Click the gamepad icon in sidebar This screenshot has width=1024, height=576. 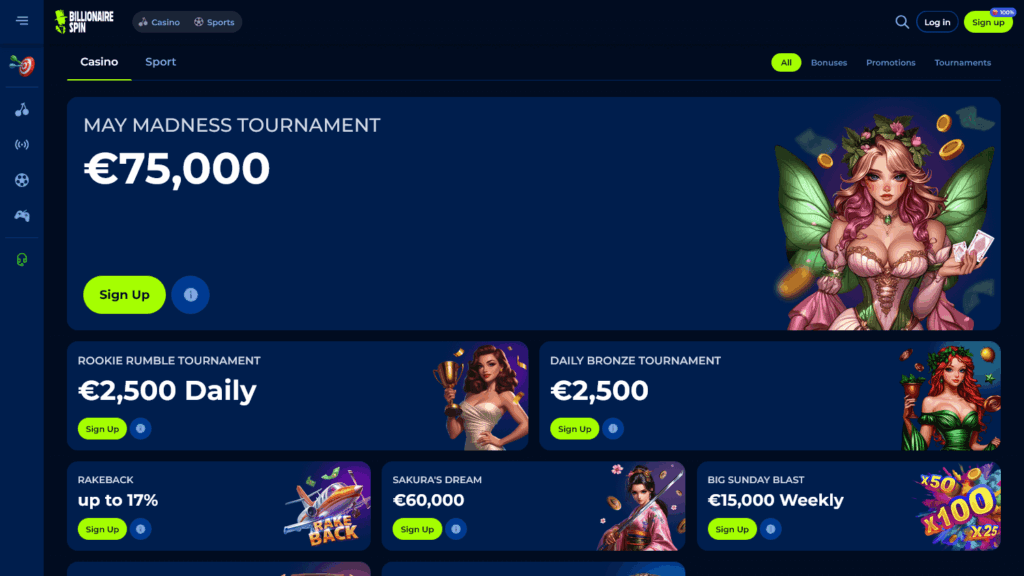[22, 216]
